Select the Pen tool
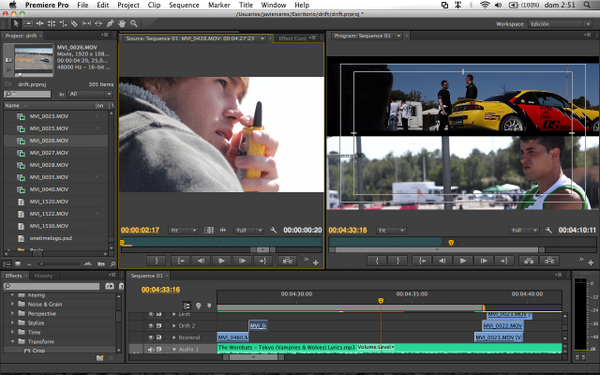This screenshot has height=375, width=600. [x=110, y=24]
